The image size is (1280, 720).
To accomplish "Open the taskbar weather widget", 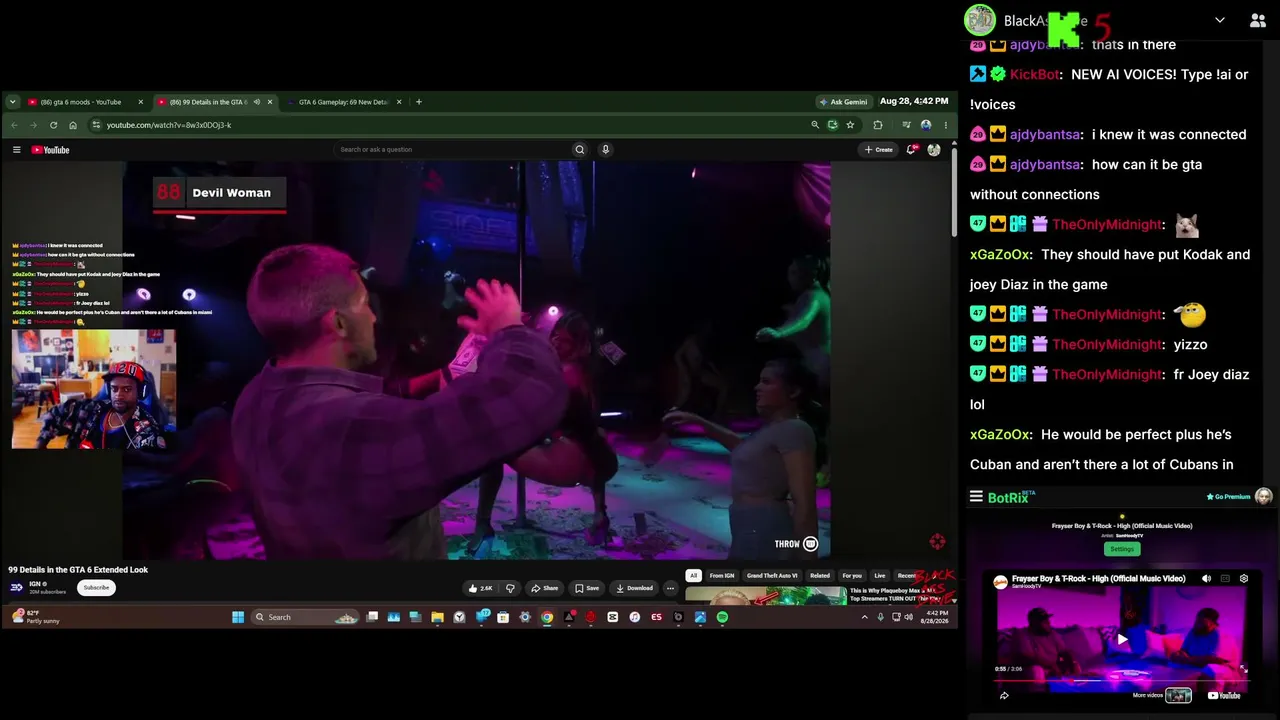I will [x=36, y=617].
